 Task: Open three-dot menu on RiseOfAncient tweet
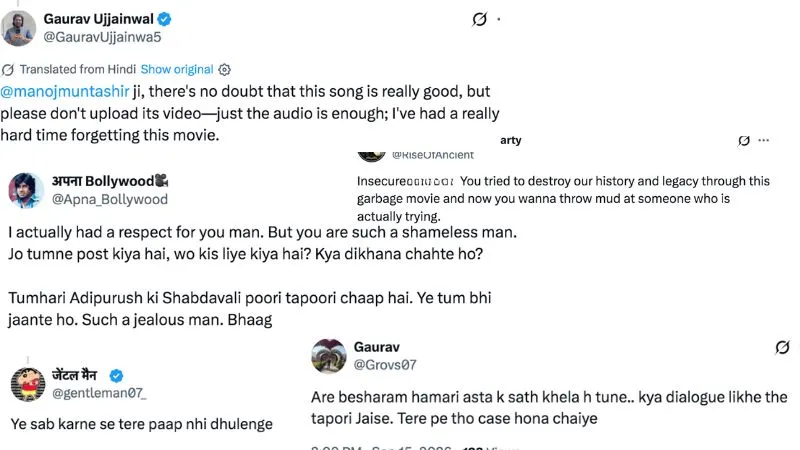[x=764, y=140]
